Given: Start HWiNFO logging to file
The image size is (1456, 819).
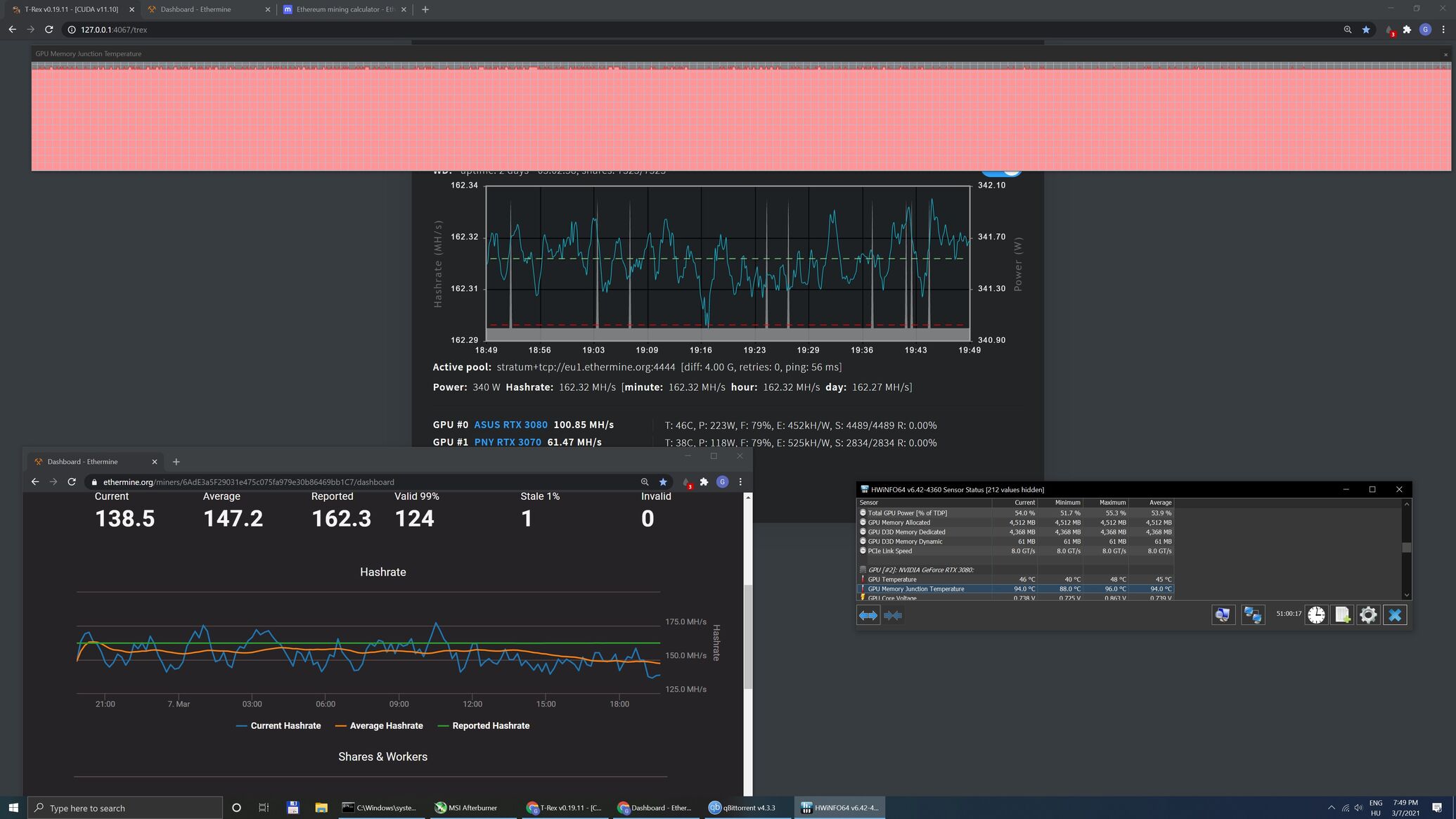Looking at the screenshot, I should coord(1342,615).
